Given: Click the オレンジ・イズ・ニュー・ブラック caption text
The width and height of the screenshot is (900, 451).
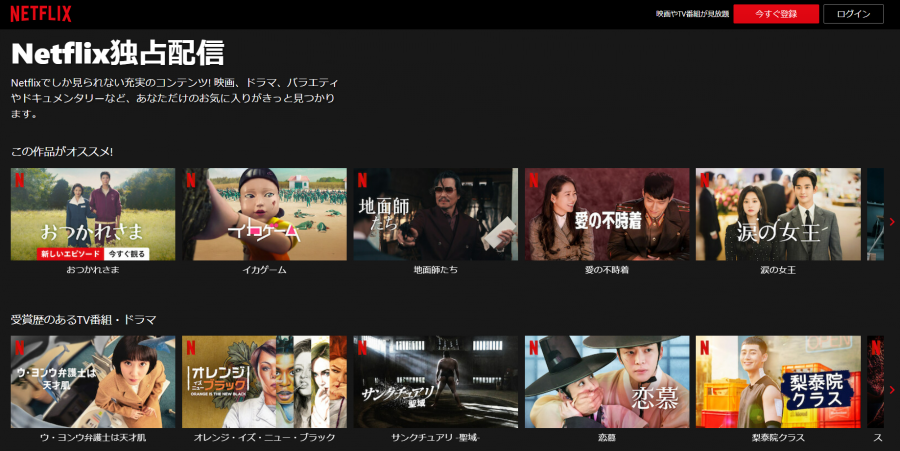Looking at the screenshot, I should (x=264, y=437).
